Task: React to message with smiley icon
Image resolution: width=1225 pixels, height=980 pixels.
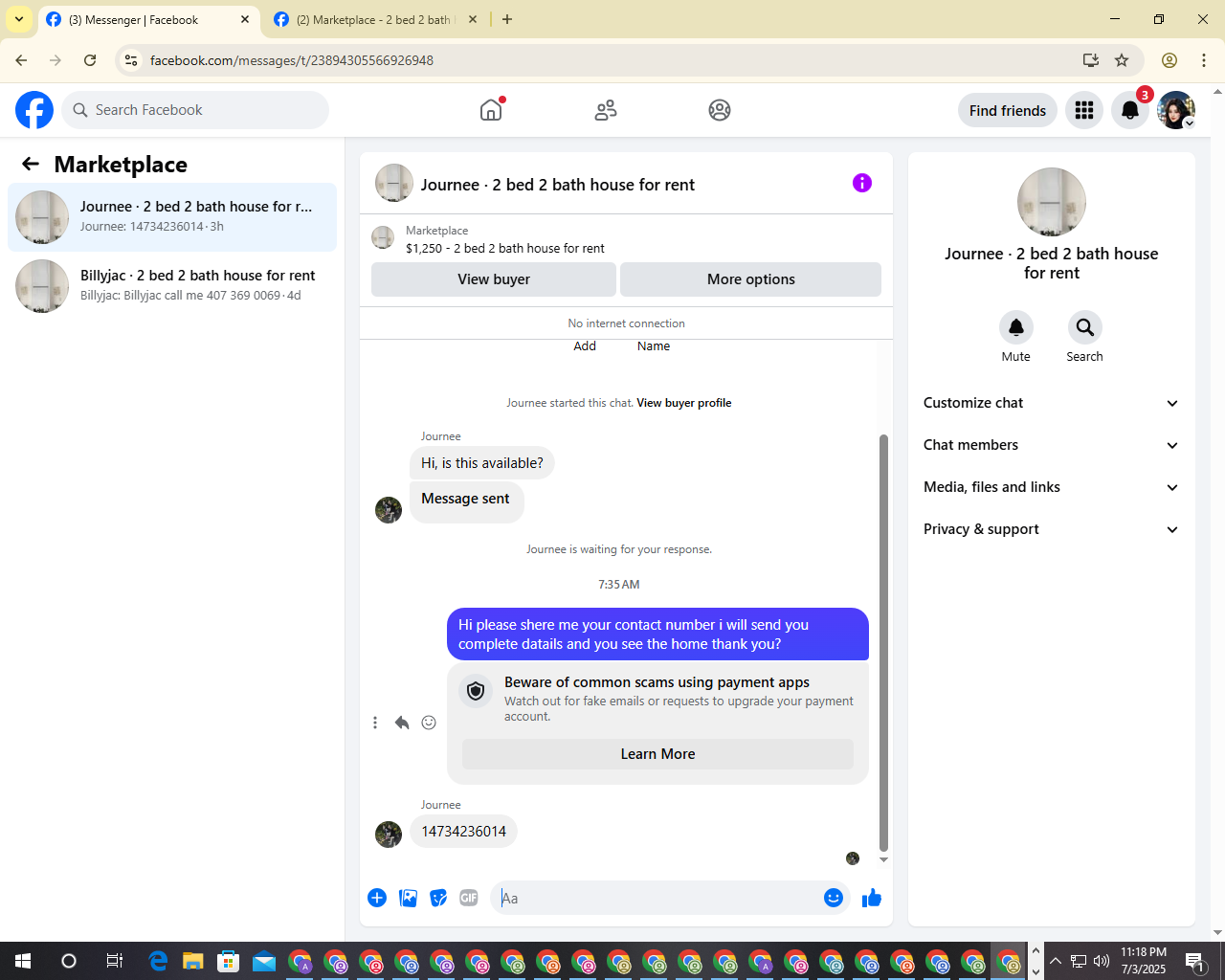Action: [429, 723]
